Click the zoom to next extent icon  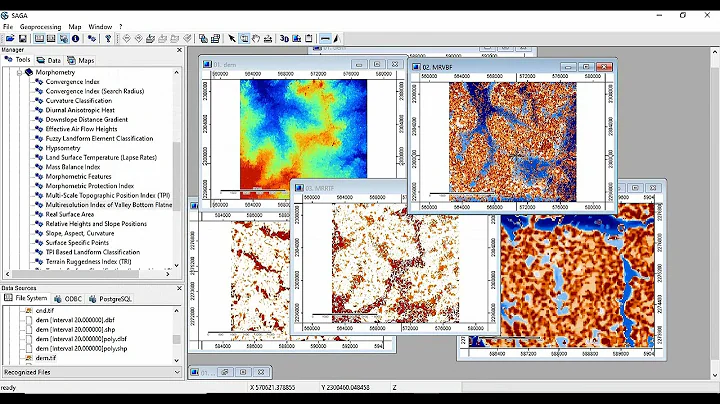pyautogui.click(x=138, y=39)
